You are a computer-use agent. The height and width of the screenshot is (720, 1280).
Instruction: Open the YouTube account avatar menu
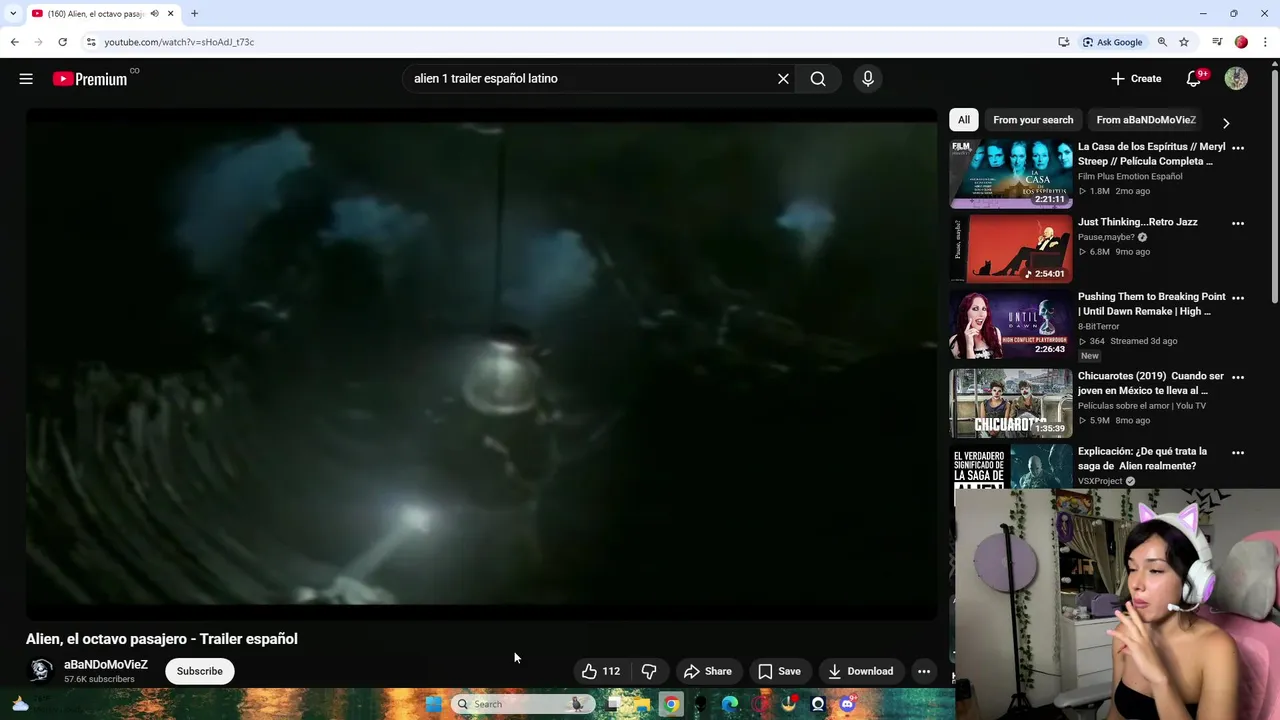[1236, 79]
